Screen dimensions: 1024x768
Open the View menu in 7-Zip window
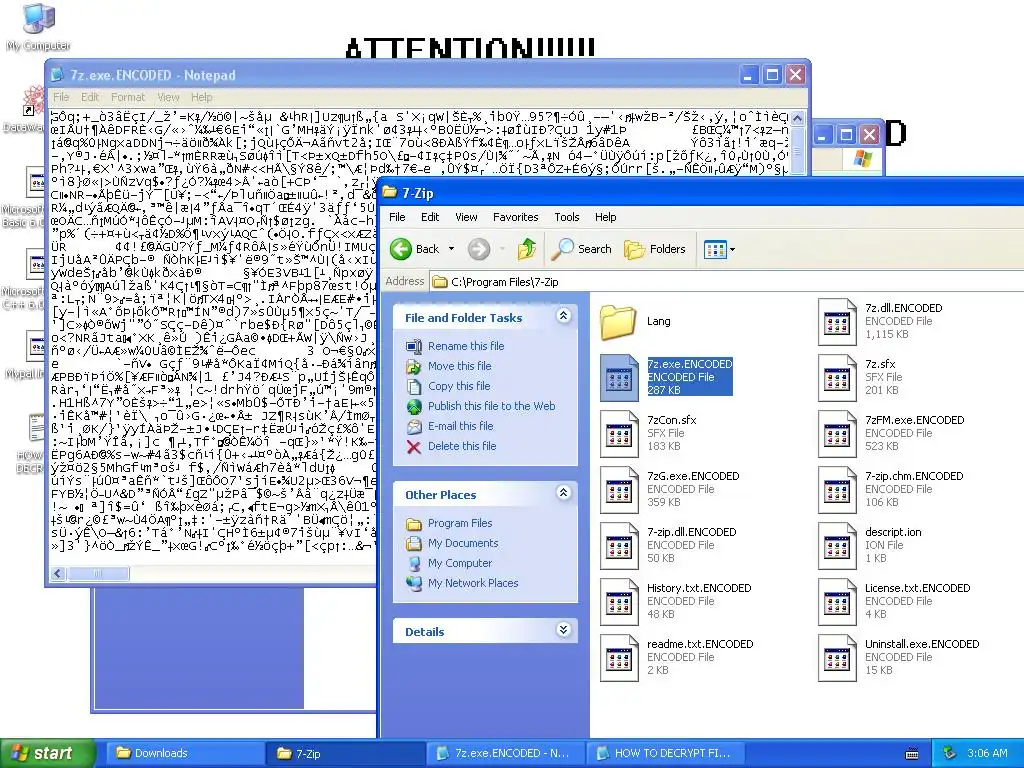466,217
